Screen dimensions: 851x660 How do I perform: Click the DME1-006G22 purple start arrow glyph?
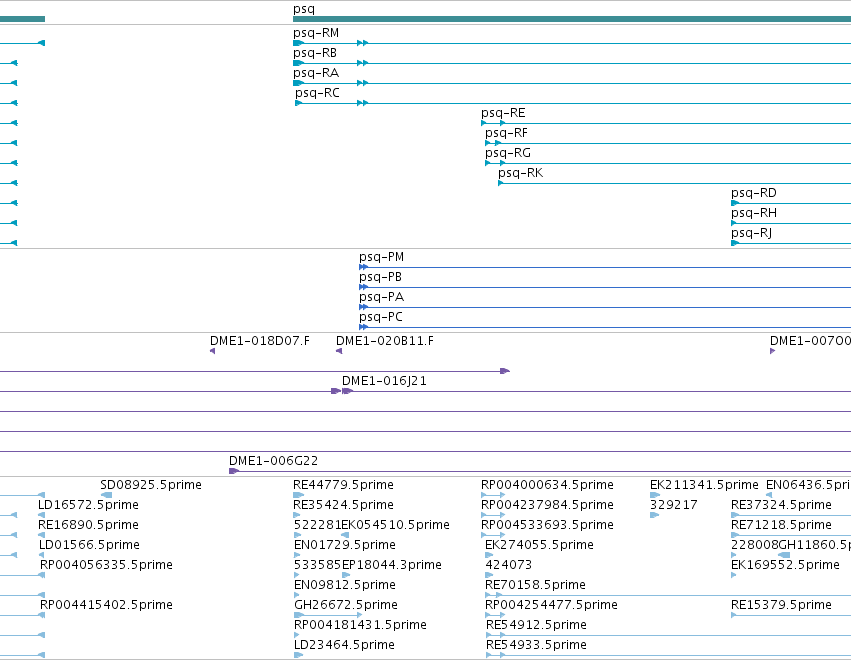point(234,471)
